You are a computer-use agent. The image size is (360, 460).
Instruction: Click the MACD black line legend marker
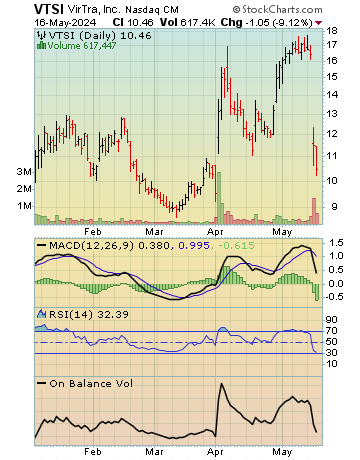tap(41, 245)
